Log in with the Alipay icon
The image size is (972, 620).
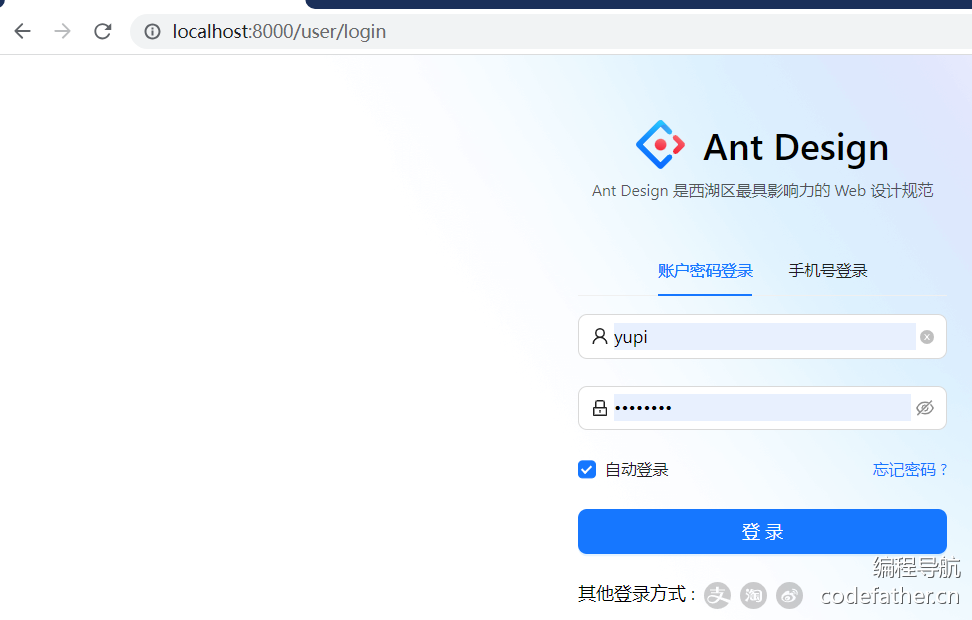[x=717, y=596]
